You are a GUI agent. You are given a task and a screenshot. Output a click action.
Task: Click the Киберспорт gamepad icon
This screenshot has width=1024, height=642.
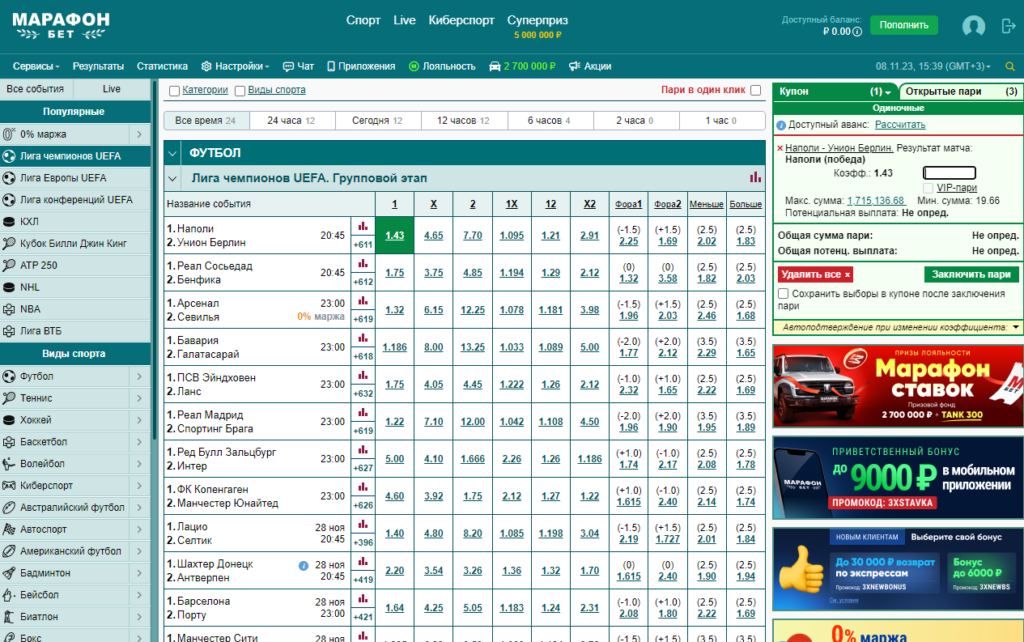coord(9,485)
